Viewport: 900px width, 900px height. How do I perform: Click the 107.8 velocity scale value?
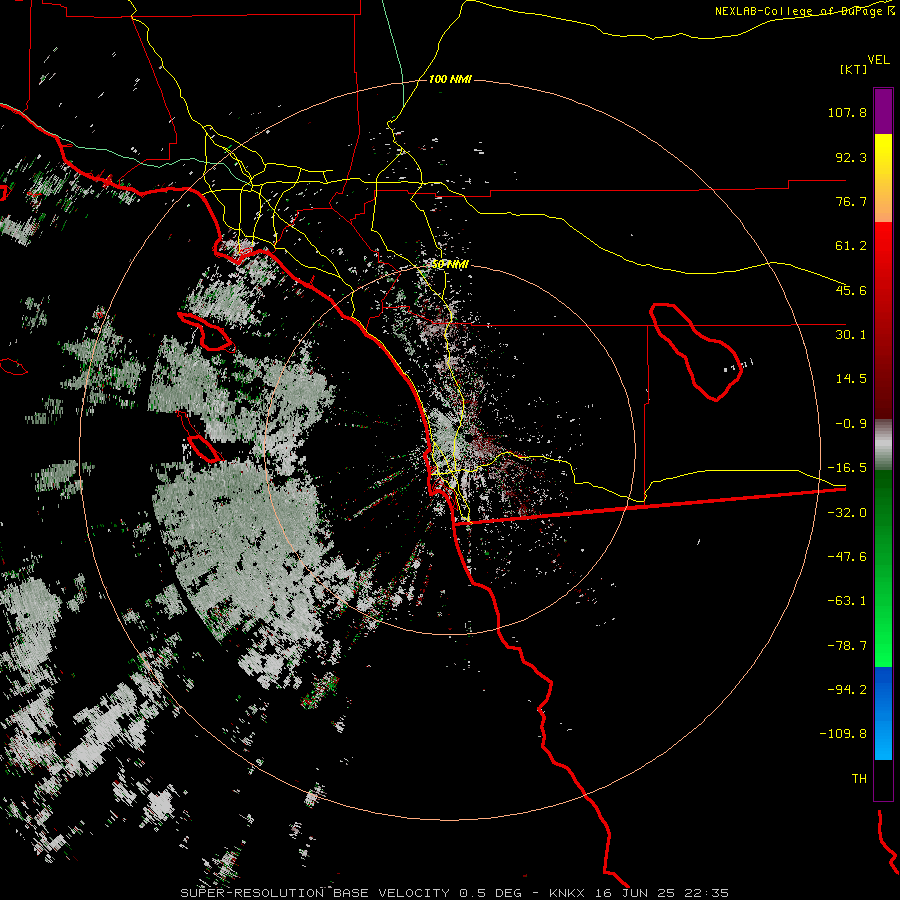(x=847, y=112)
